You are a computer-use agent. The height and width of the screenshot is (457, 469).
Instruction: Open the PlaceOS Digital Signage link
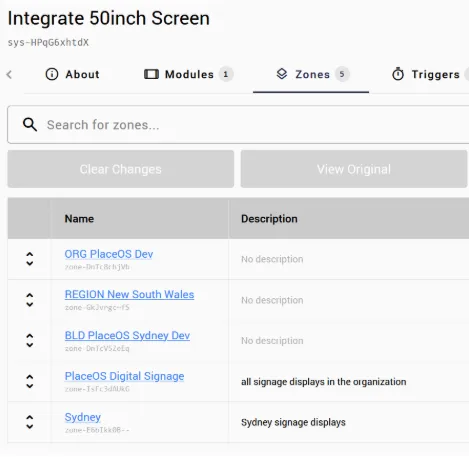[124, 376]
